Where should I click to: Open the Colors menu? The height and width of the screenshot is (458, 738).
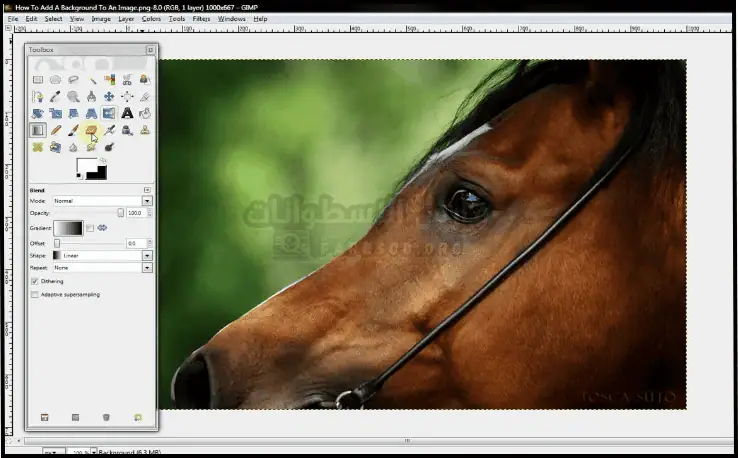coord(151,18)
